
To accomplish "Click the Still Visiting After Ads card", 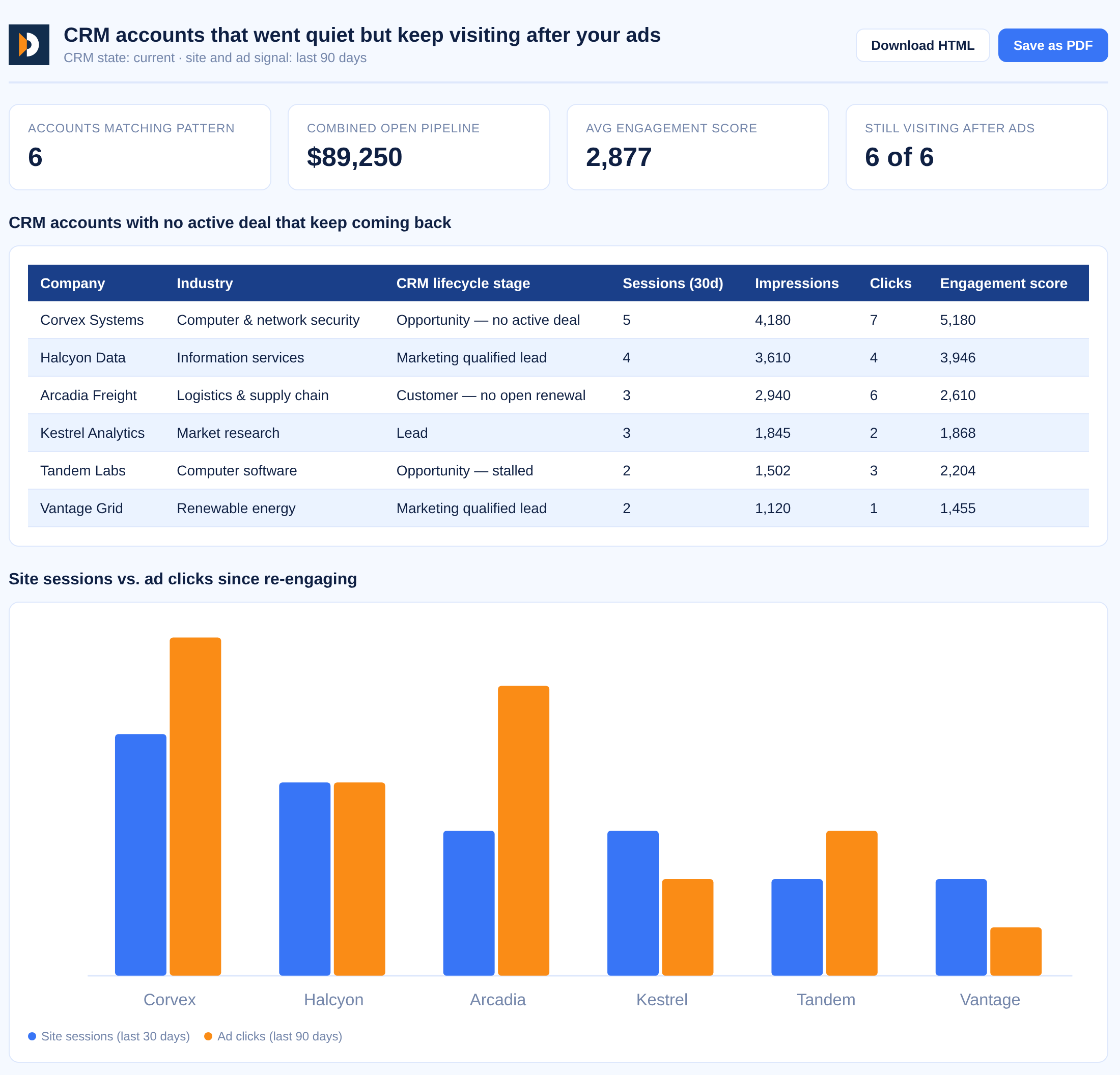I will click(976, 147).
